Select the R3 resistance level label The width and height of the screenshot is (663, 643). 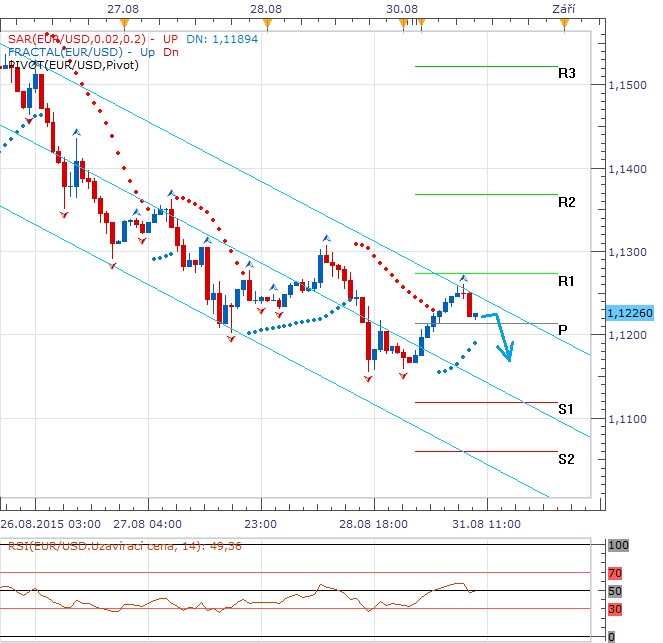(567, 73)
